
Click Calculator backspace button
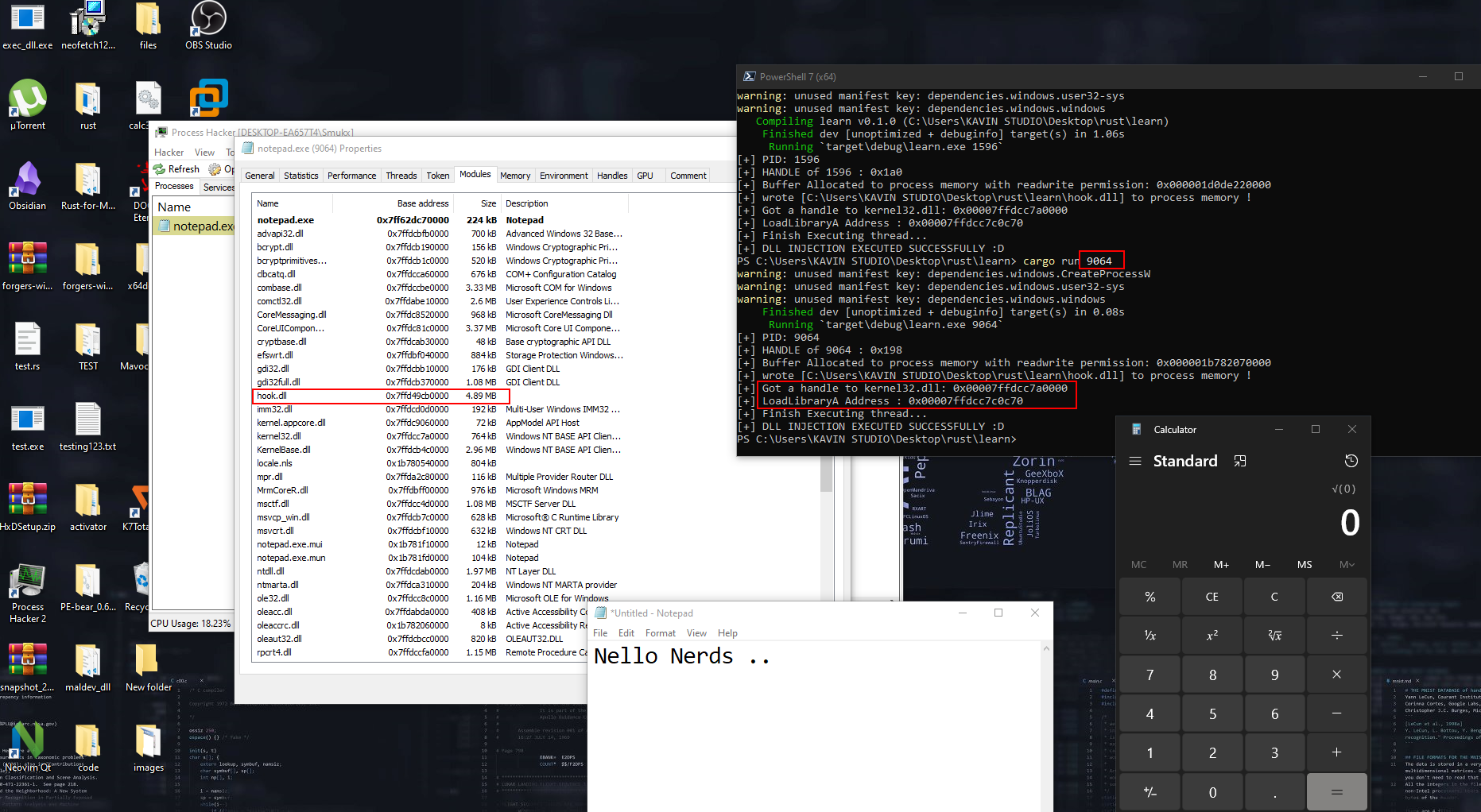[1336, 597]
